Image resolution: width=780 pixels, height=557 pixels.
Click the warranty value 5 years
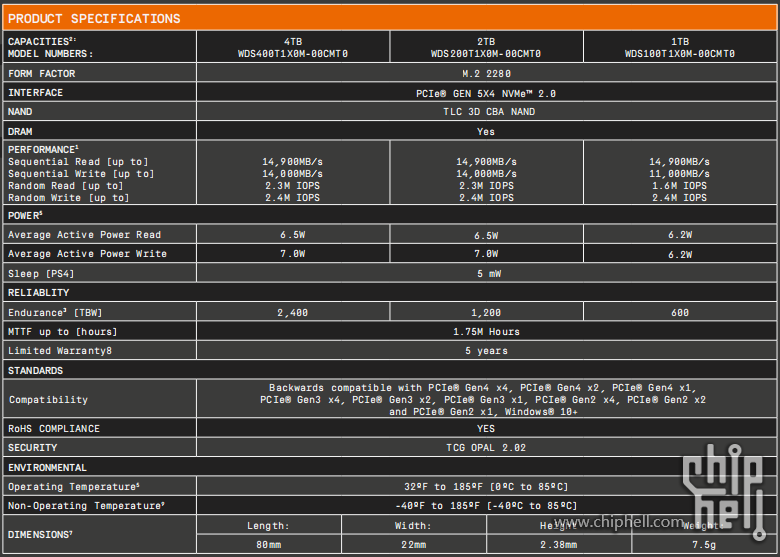[x=486, y=351]
